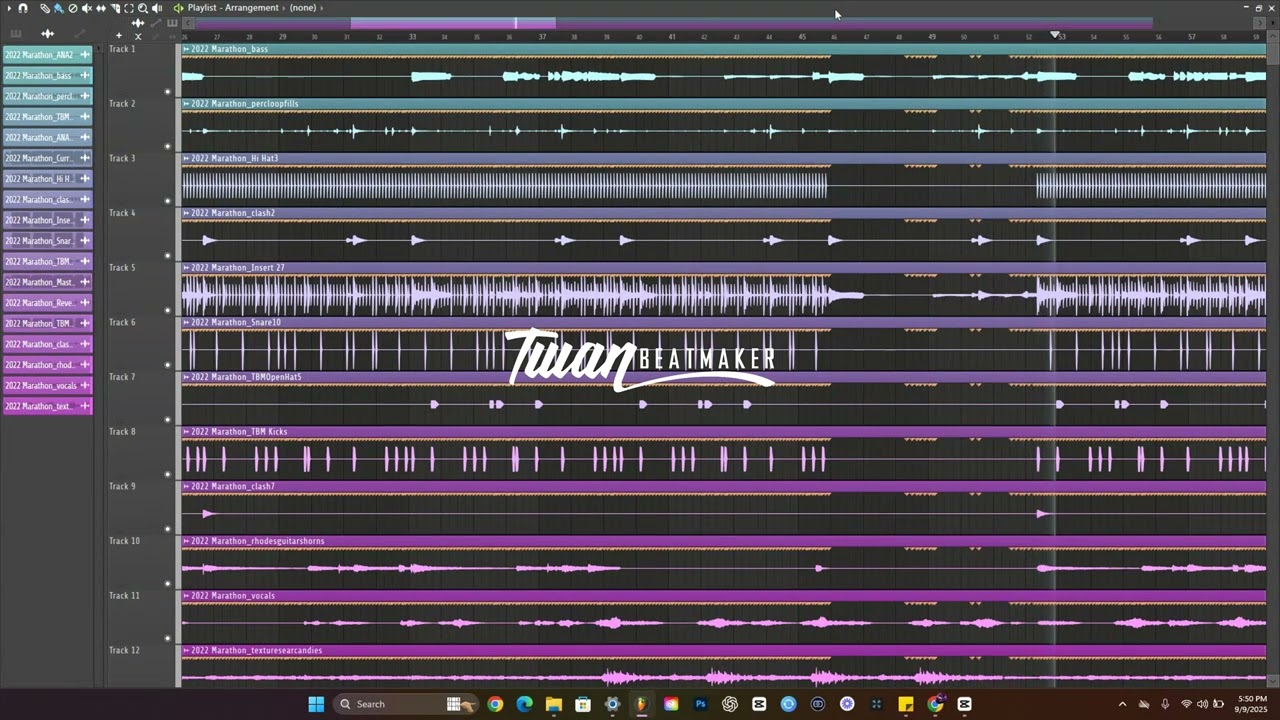Select the Select marquee tool
1280x720 pixels.
pos(129,8)
